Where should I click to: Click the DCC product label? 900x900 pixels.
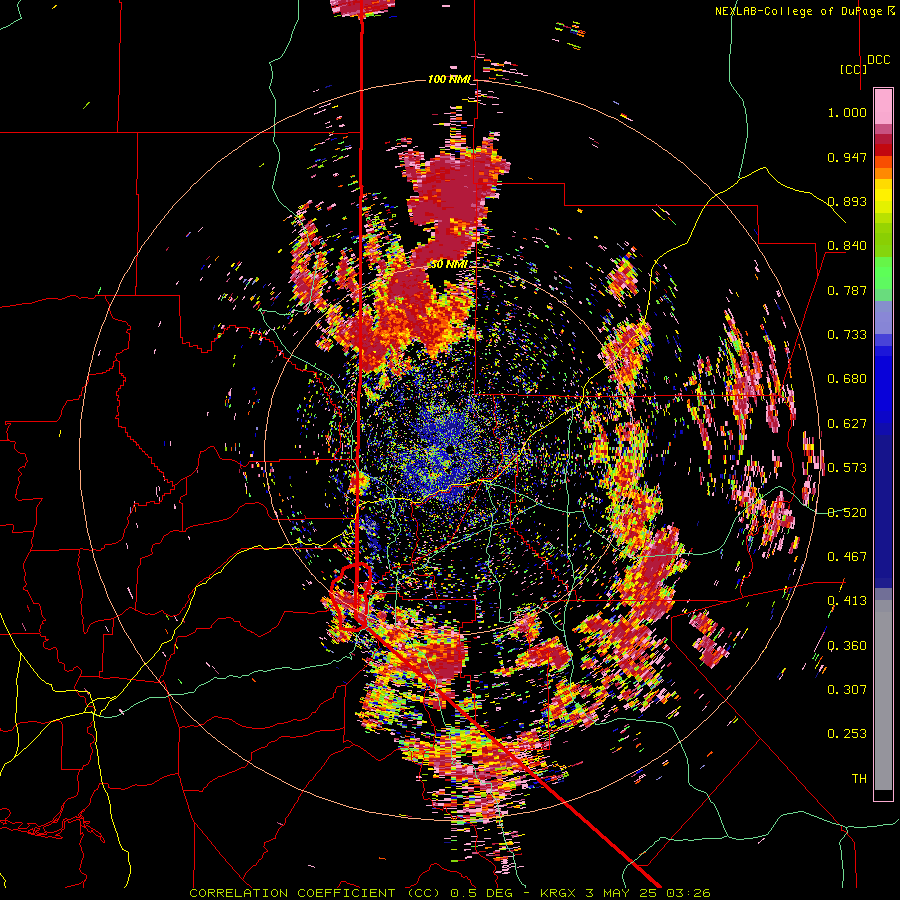878,60
